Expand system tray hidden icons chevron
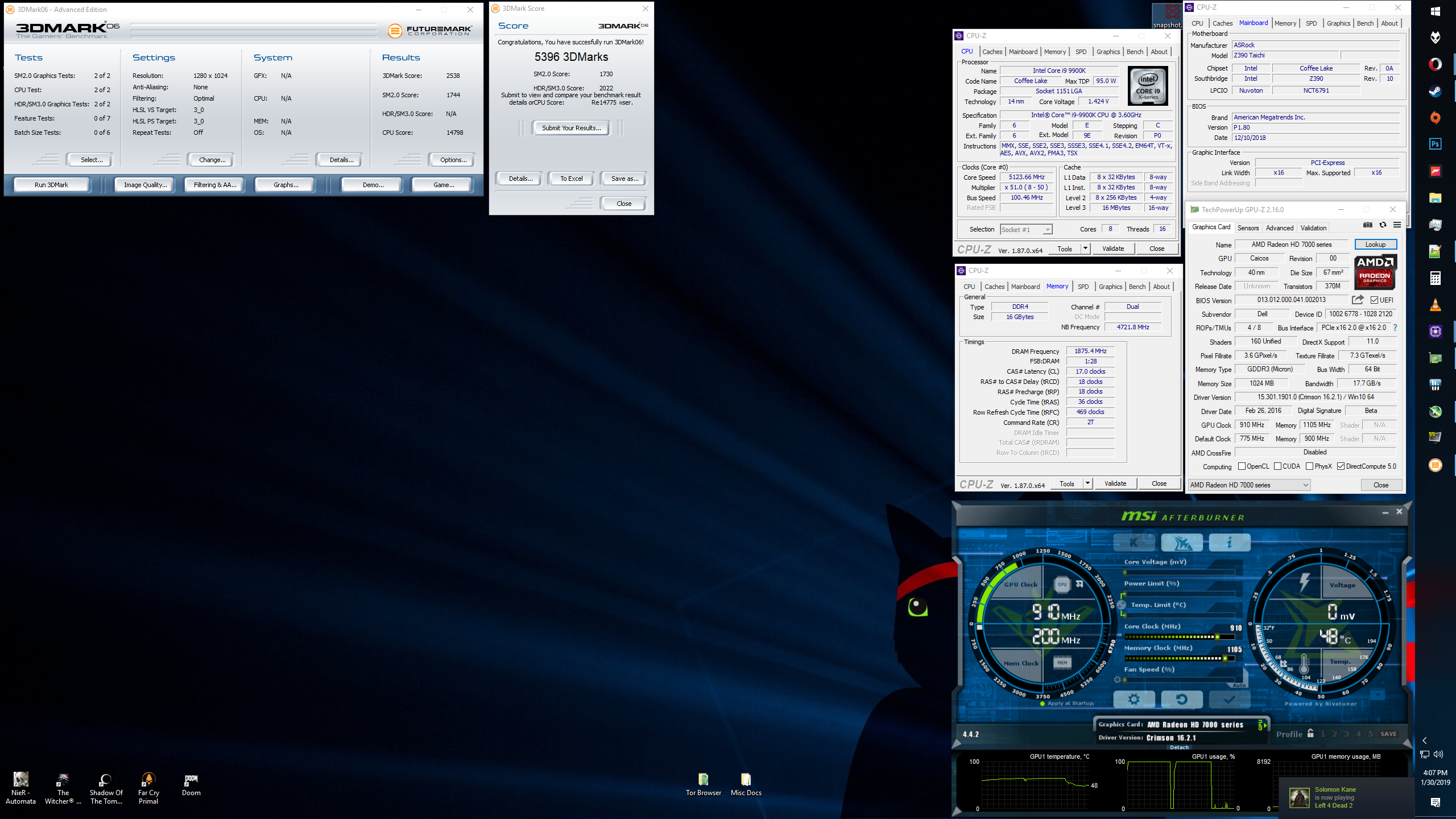Screen dimensions: 1456x819 tap(1424, 741)
